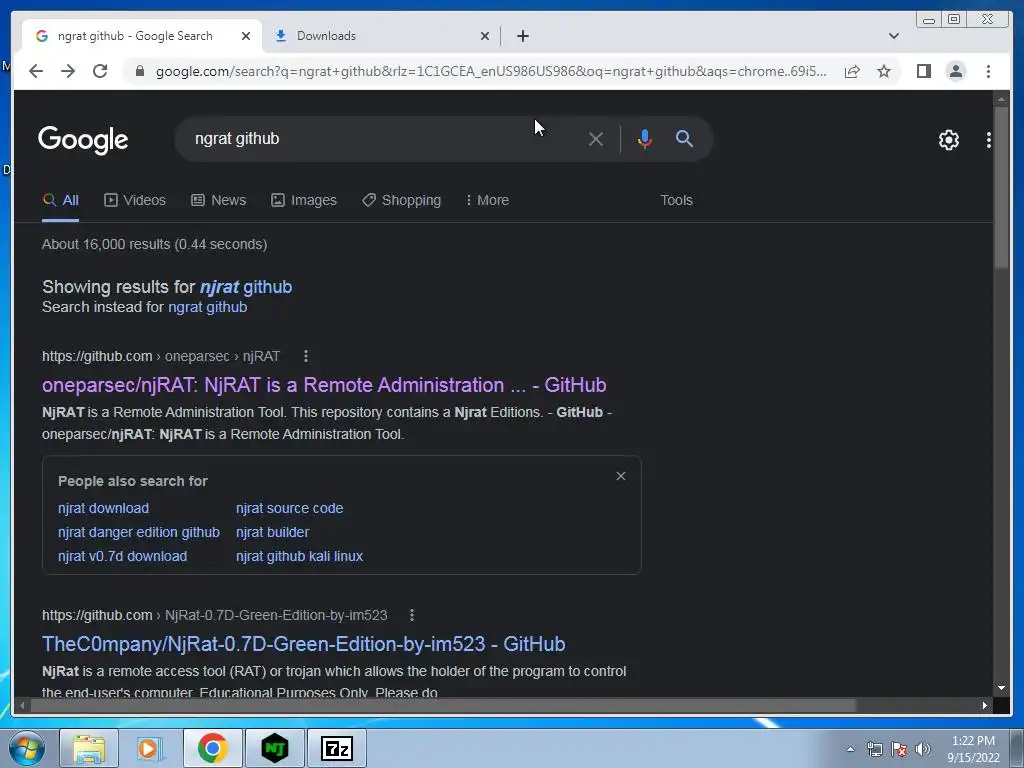
Task: View site information padlock icon
Action: (x=140, y=71)
